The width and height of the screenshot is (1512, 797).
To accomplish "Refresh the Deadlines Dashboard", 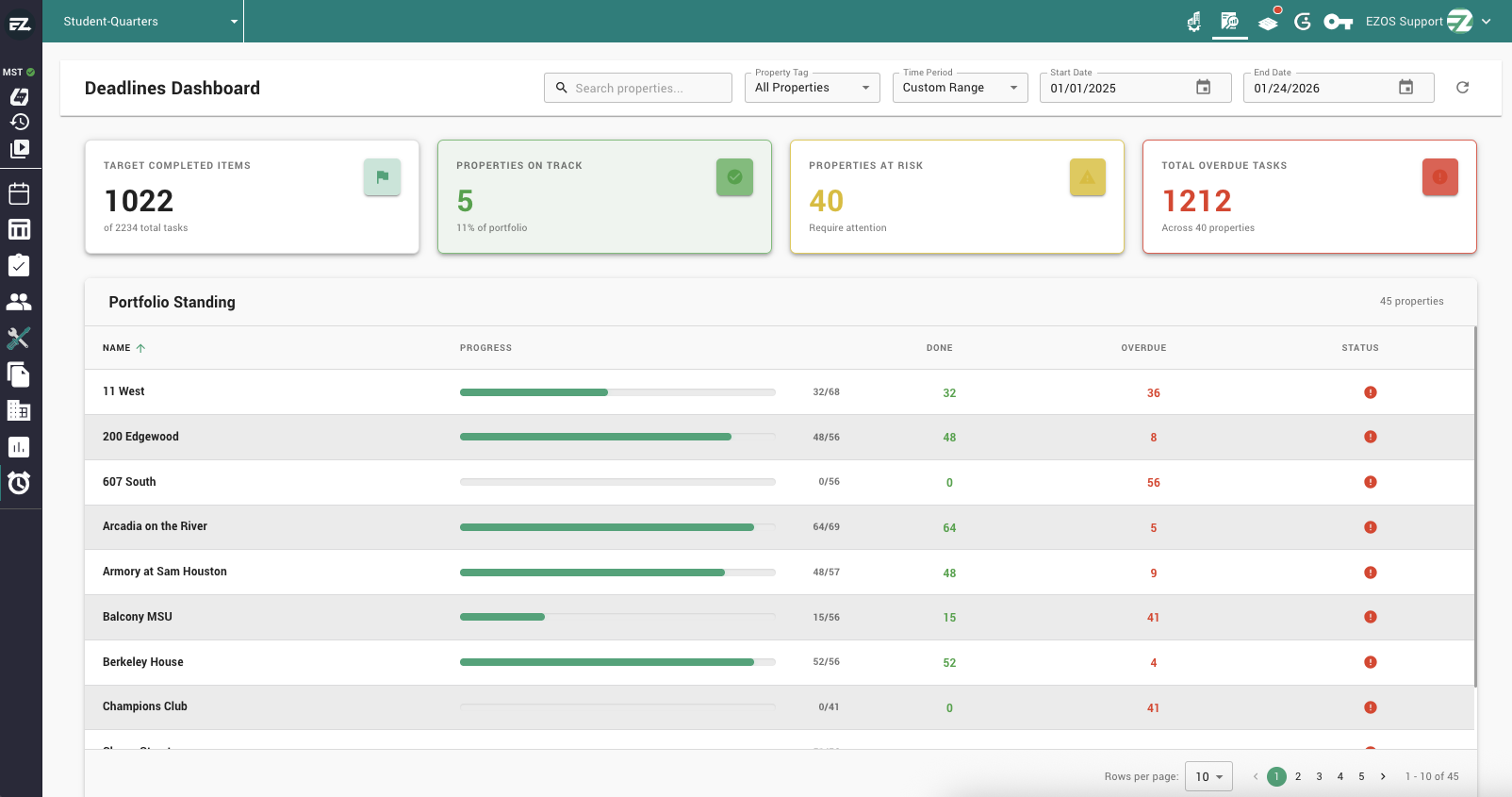I will point(1463,88).
